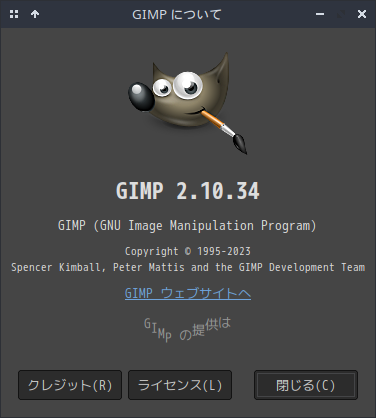
Task: Click the 閉じる(C) button
Action: coord(306,385)
